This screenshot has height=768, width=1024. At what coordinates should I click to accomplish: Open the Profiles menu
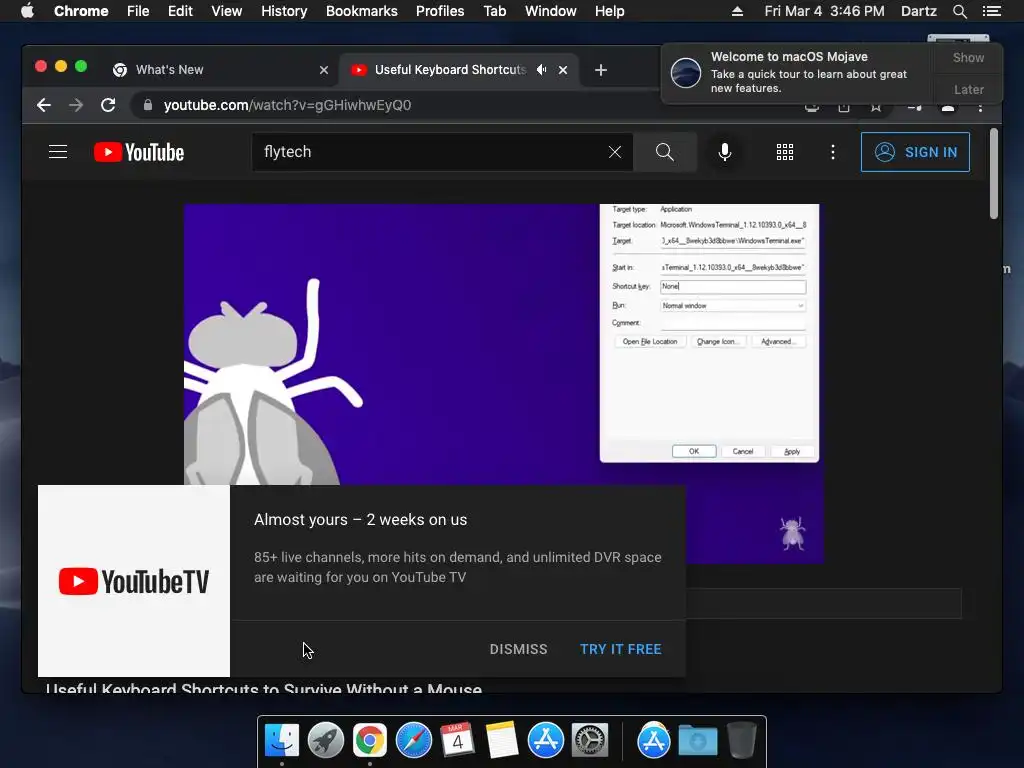pyautogui.click(x=440, y=11)
